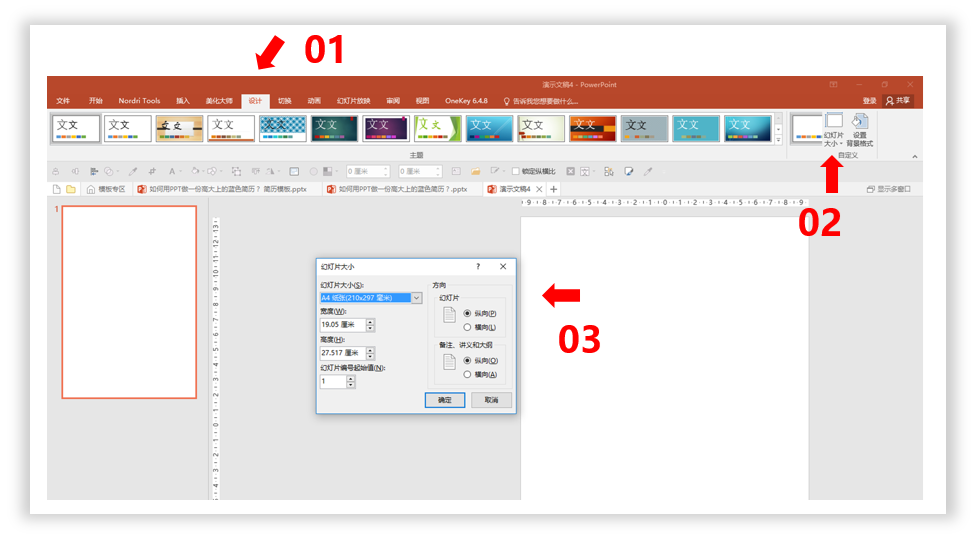976x539 pixels.
Task: Select 横向(L) slide orientation radio button
Action: point(467,327)
